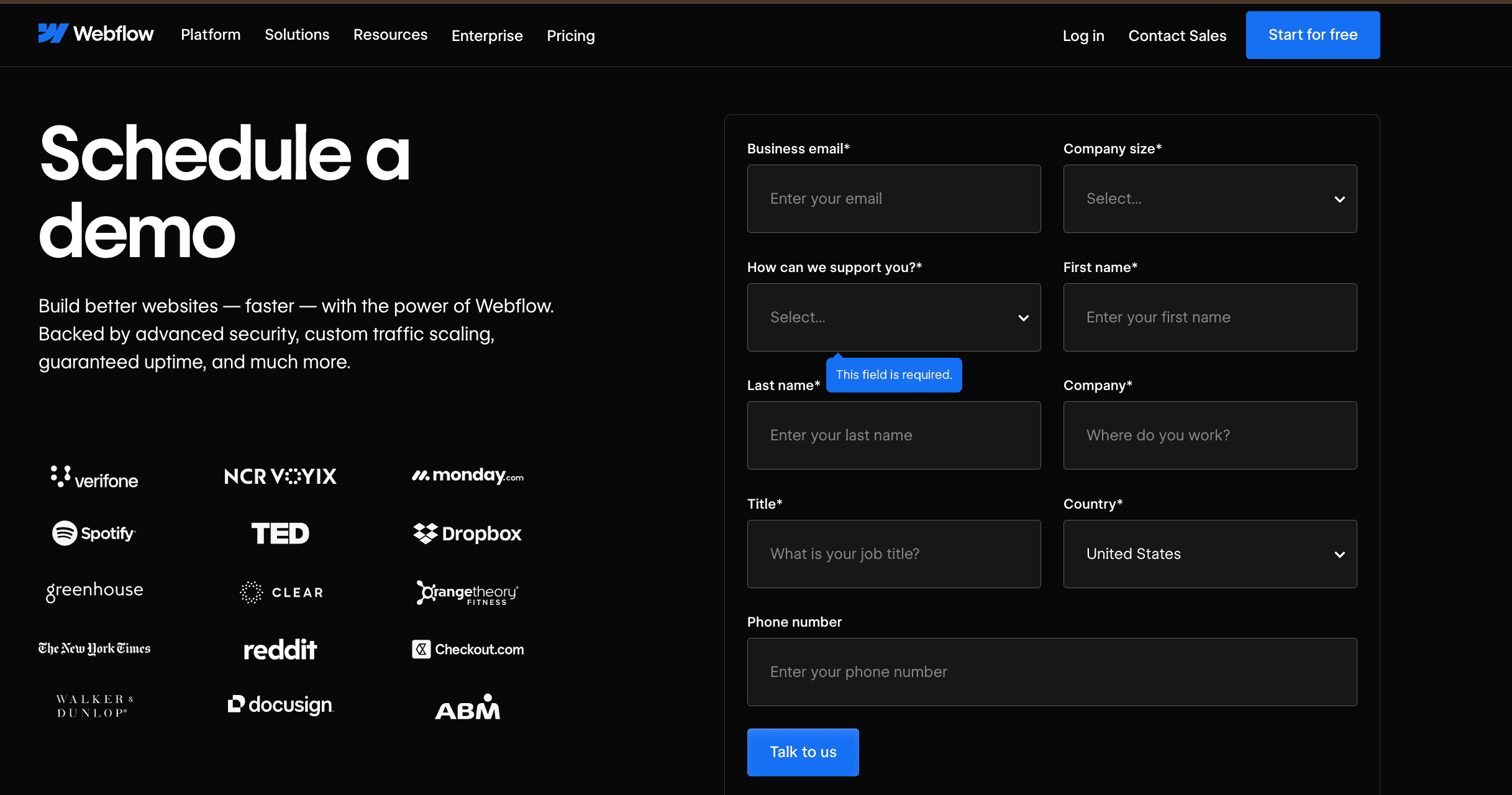The width and height of the screenshot is (1512, 795).
Task: Click the Start for free button
Action: [1312, 35]
